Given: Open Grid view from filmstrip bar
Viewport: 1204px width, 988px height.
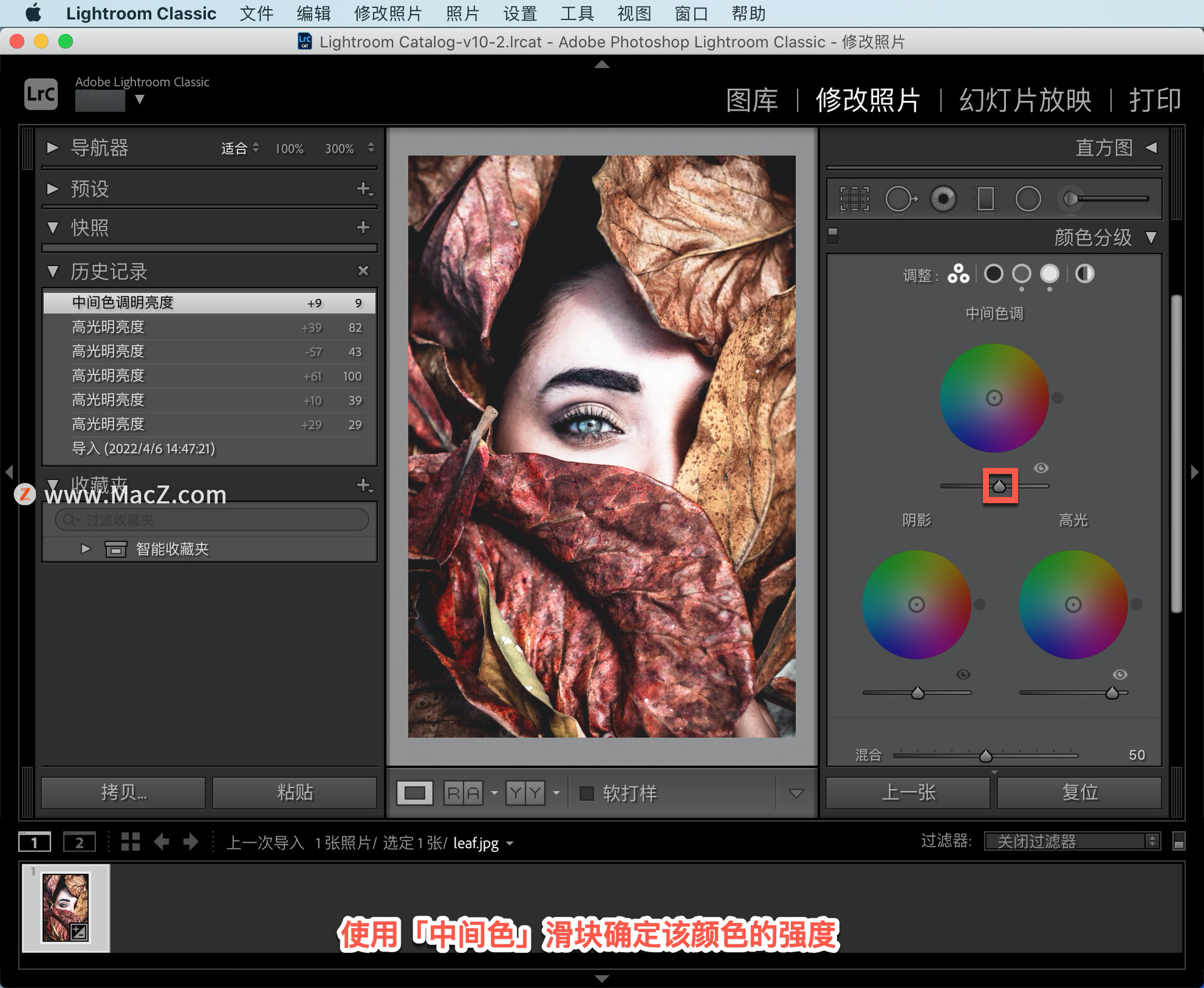Looking at the screenshot, I should tap(130, 842).
